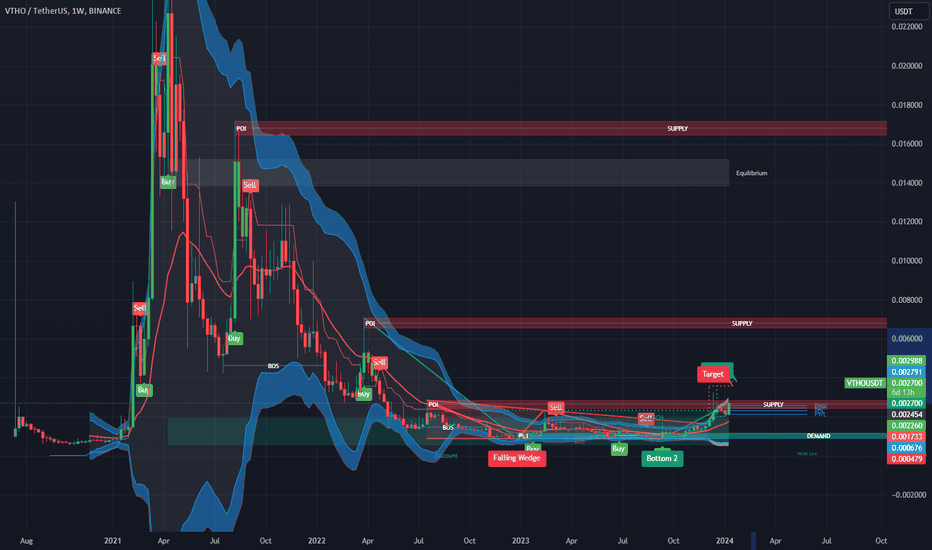Screen dimensions: 932x550
Task: Click the 2022 label on the time axis
Action: click(317, 540)
